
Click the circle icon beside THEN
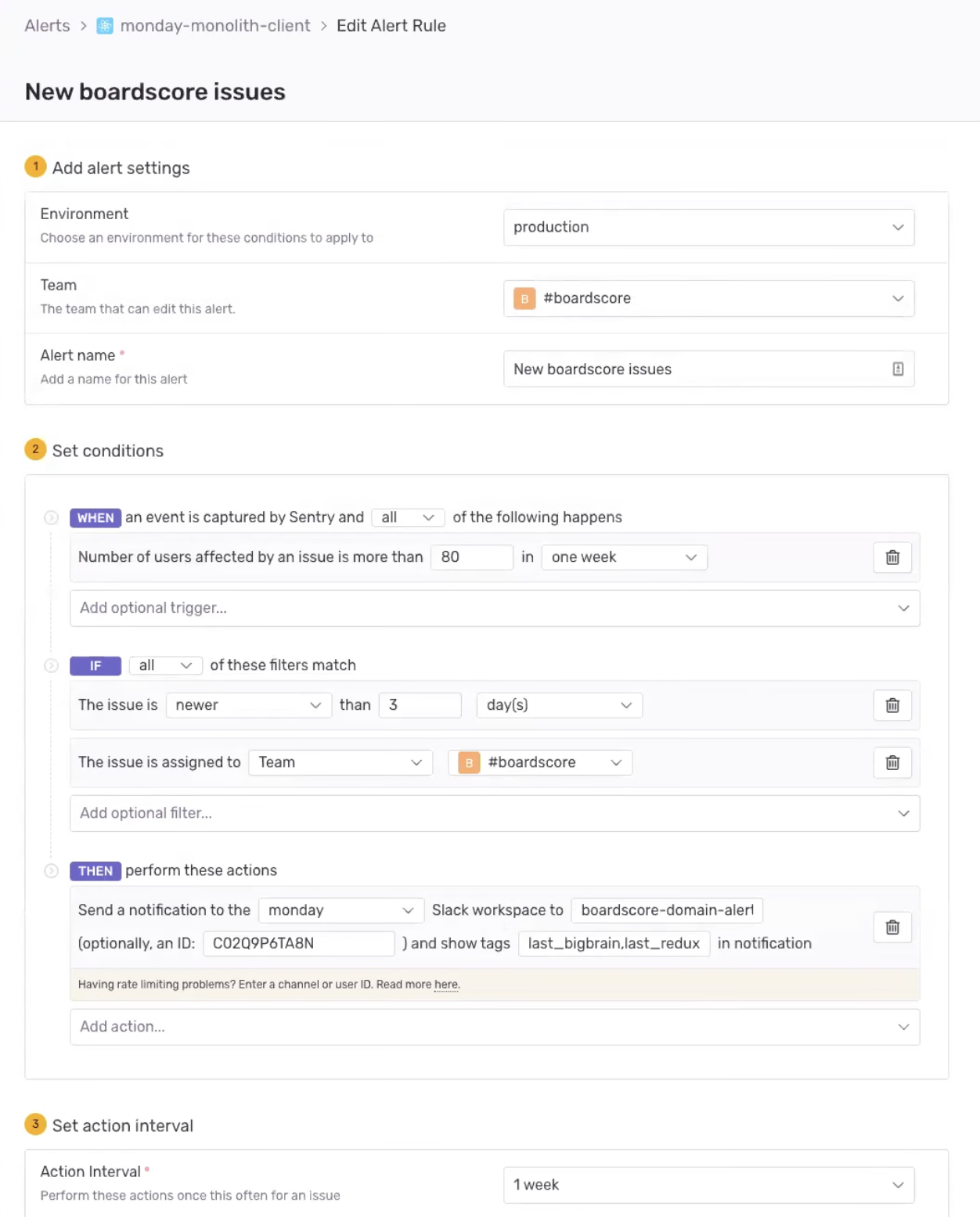pyautogui.click(x=52, y=871)
